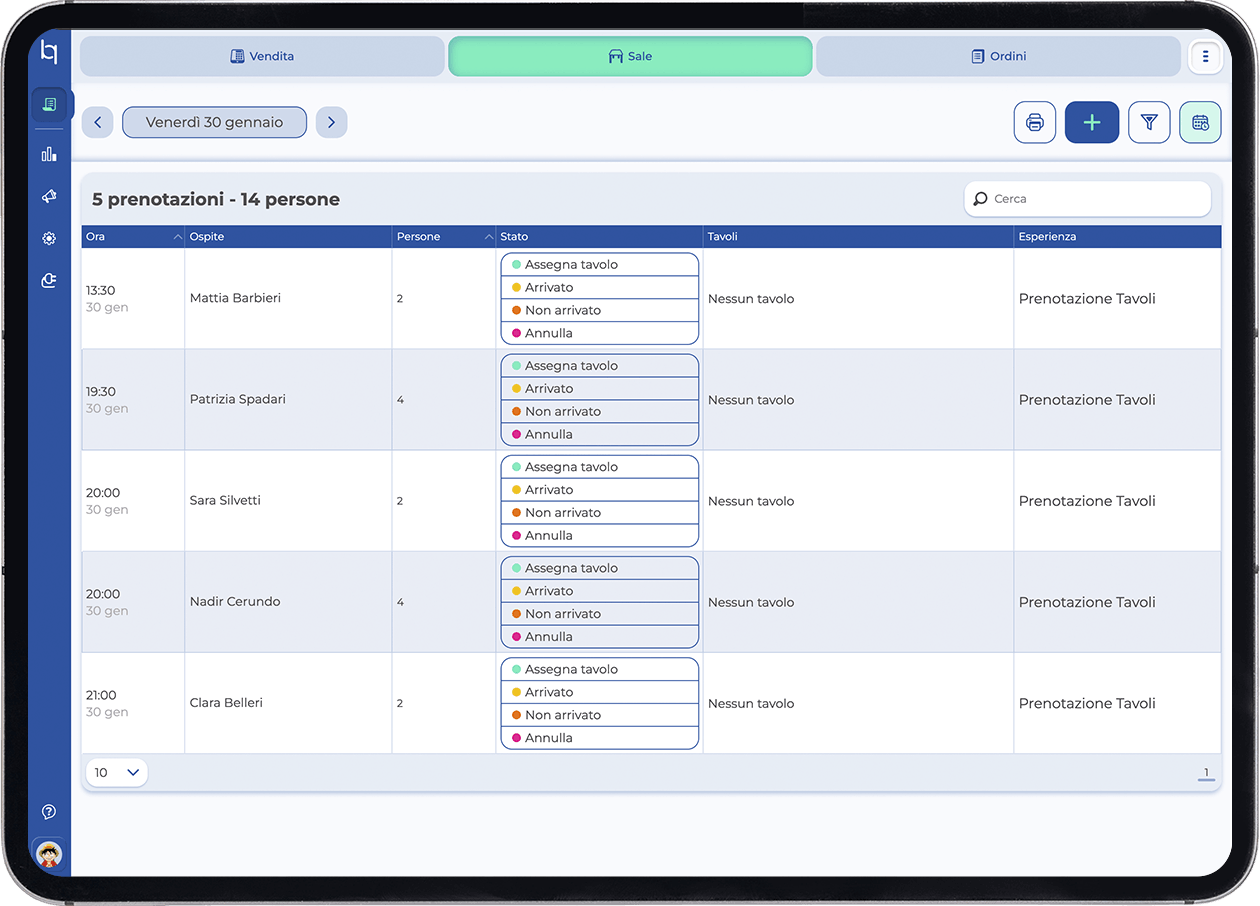
Task: Open the filter icon on the toolbar
Action: click(x=1149, y=121)
